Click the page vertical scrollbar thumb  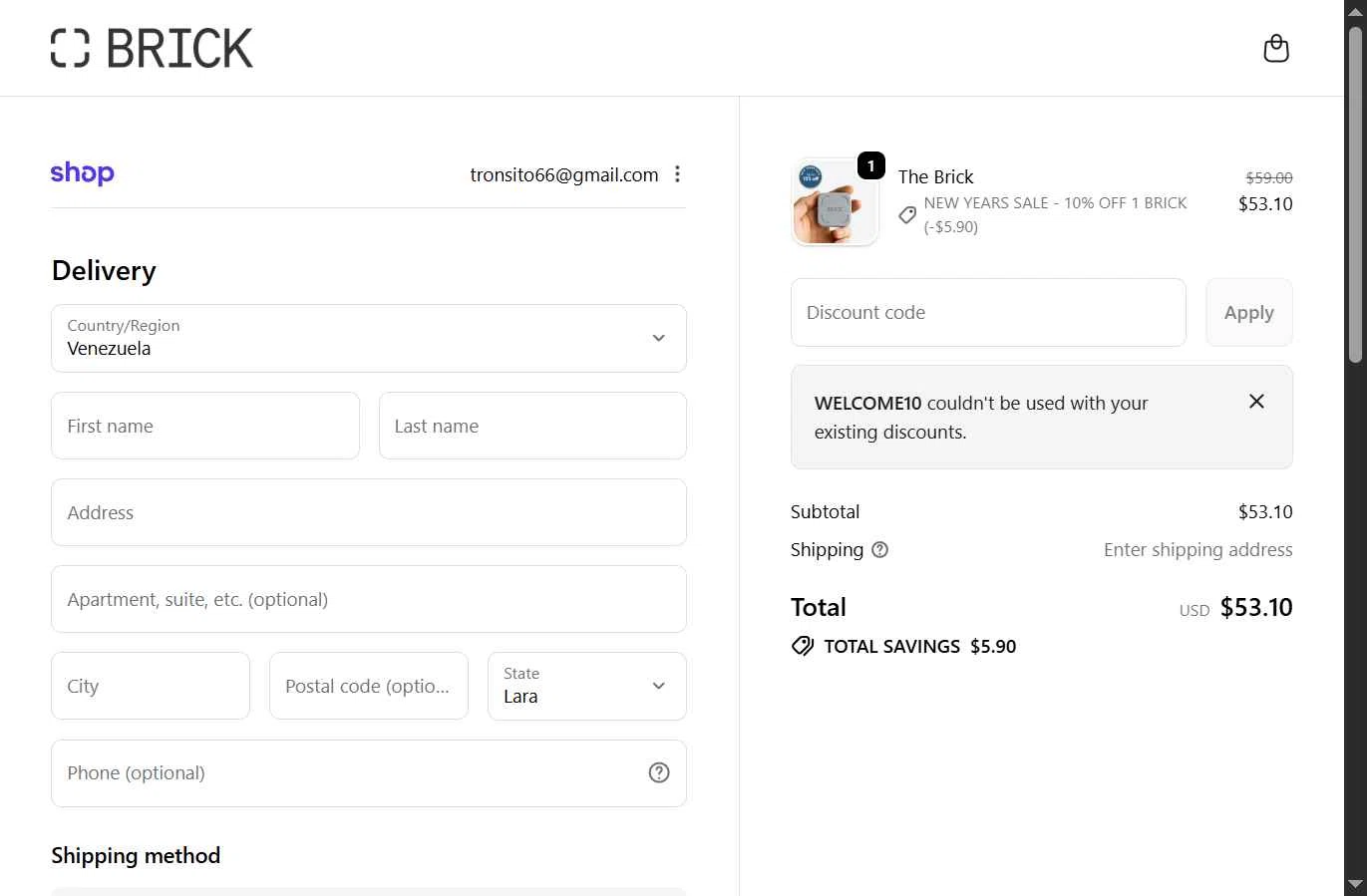click(1355, 194)
